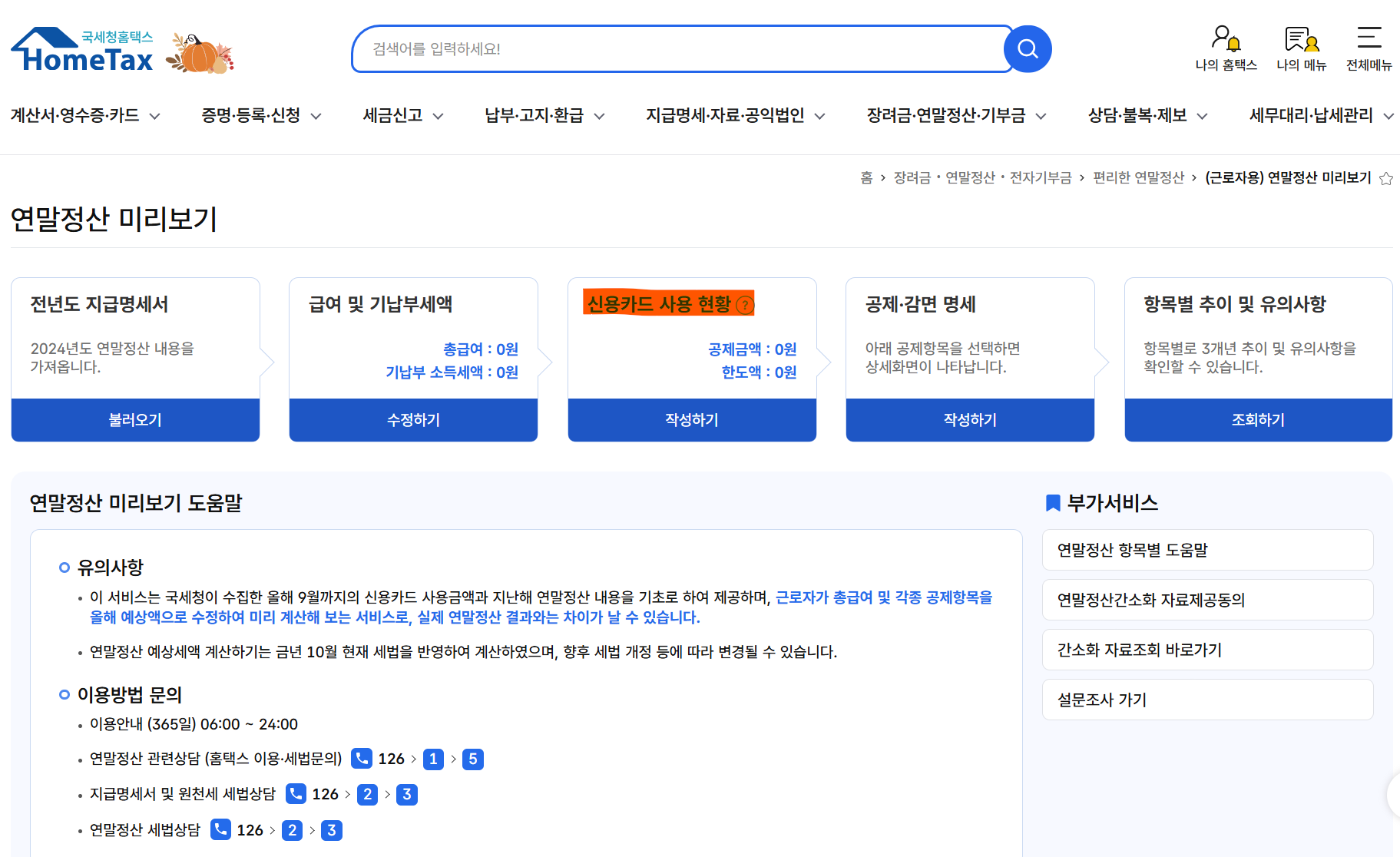Click the search magnifier icon

(x=1028, y=48)
